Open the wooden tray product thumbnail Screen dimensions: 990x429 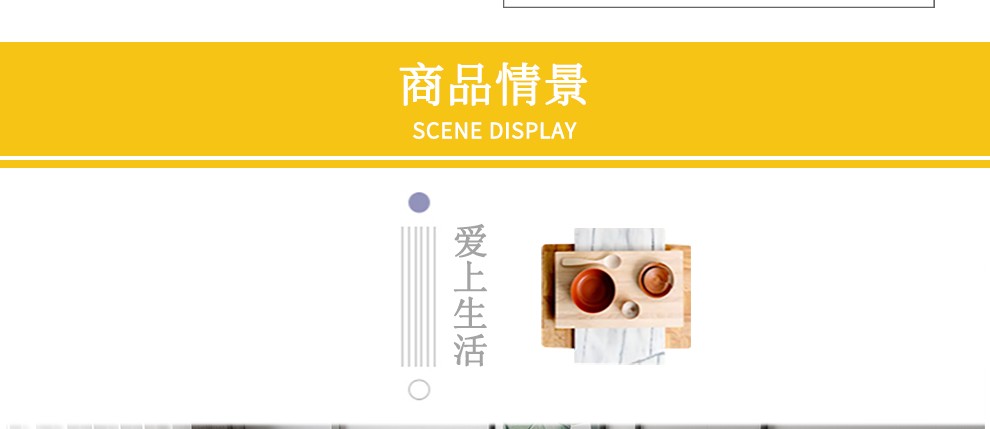point(616,296)
